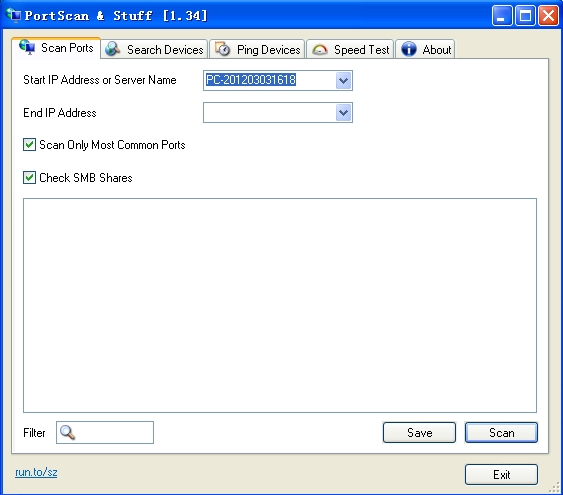Click the About info icon
The width and height of the screenshot is (563, 495).
(x=409, y=49)
